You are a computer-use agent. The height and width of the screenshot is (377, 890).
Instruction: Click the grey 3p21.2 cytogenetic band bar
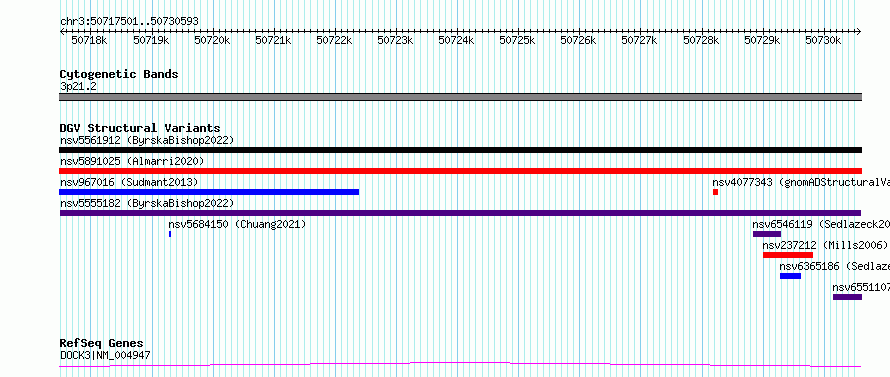tap(460, 97)
